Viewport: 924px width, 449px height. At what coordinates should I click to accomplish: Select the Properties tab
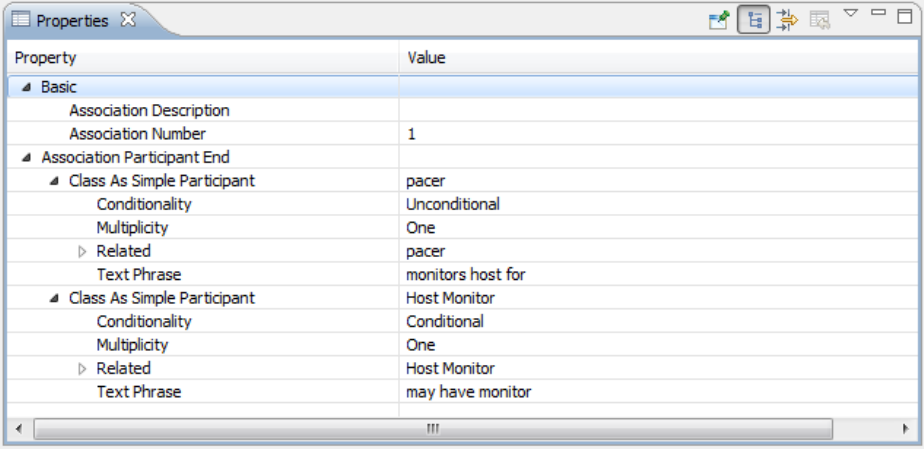click(x=72, y=20)
